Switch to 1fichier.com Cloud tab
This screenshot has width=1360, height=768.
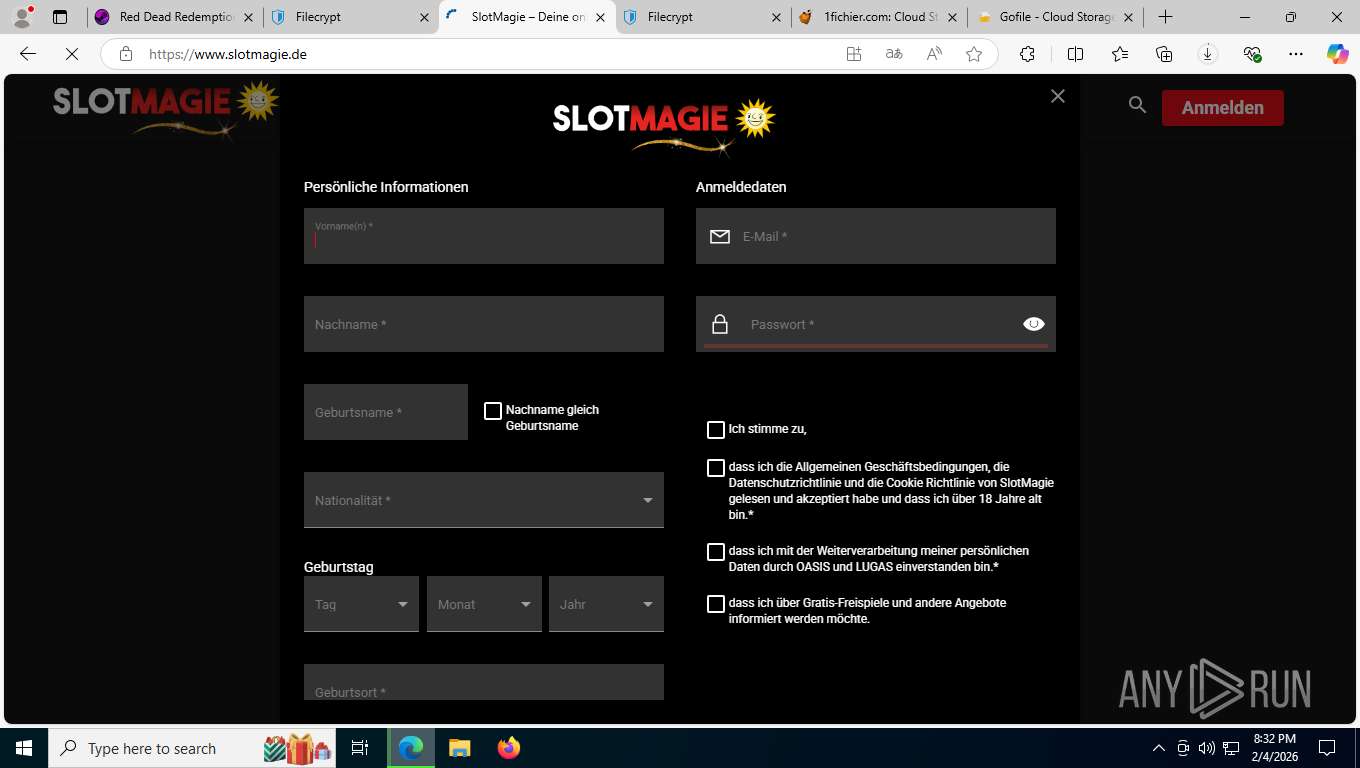click(878, 17)
